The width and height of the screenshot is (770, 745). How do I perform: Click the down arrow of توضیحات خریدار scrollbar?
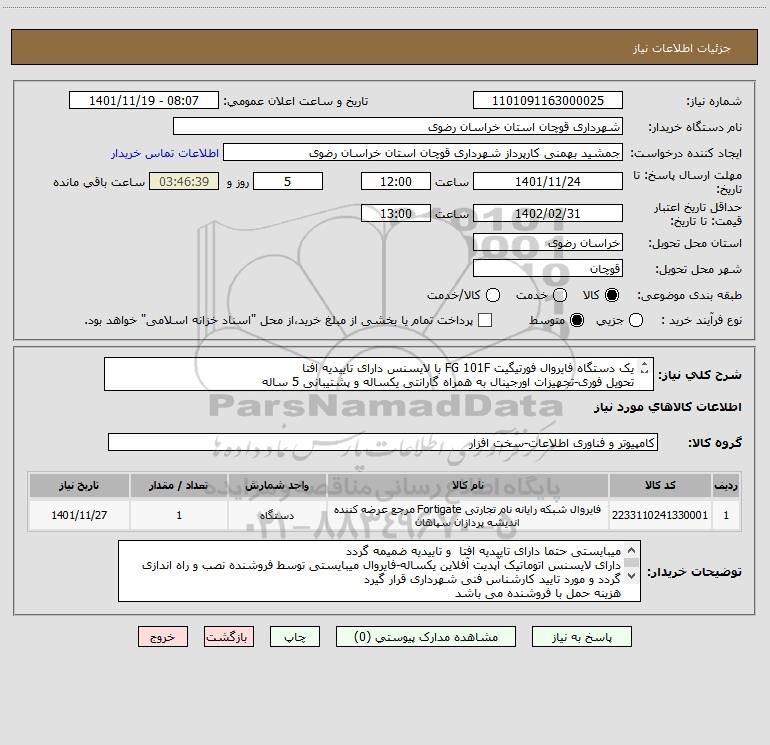(631, 576)
